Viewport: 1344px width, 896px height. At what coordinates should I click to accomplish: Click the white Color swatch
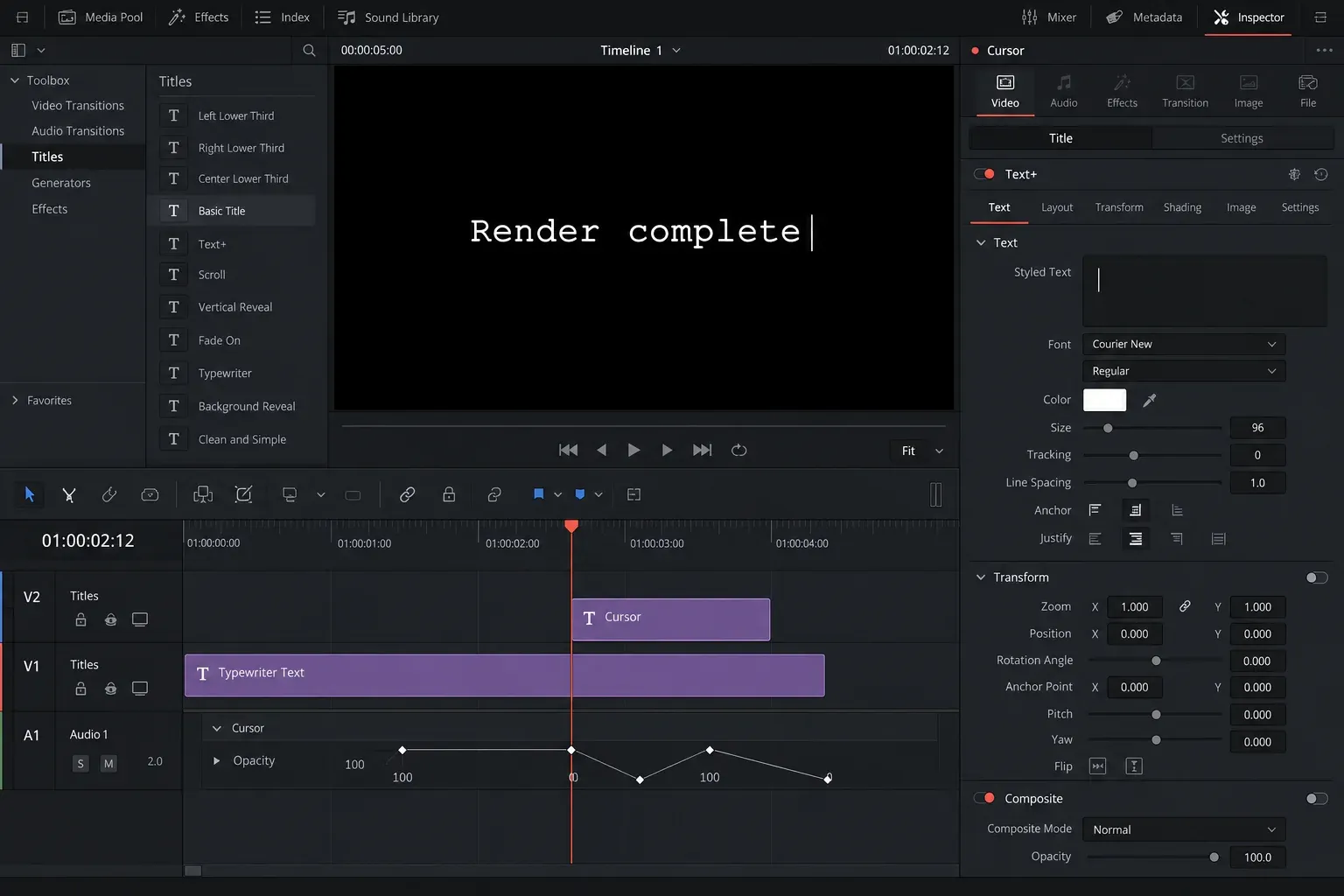click(1104, 400)
